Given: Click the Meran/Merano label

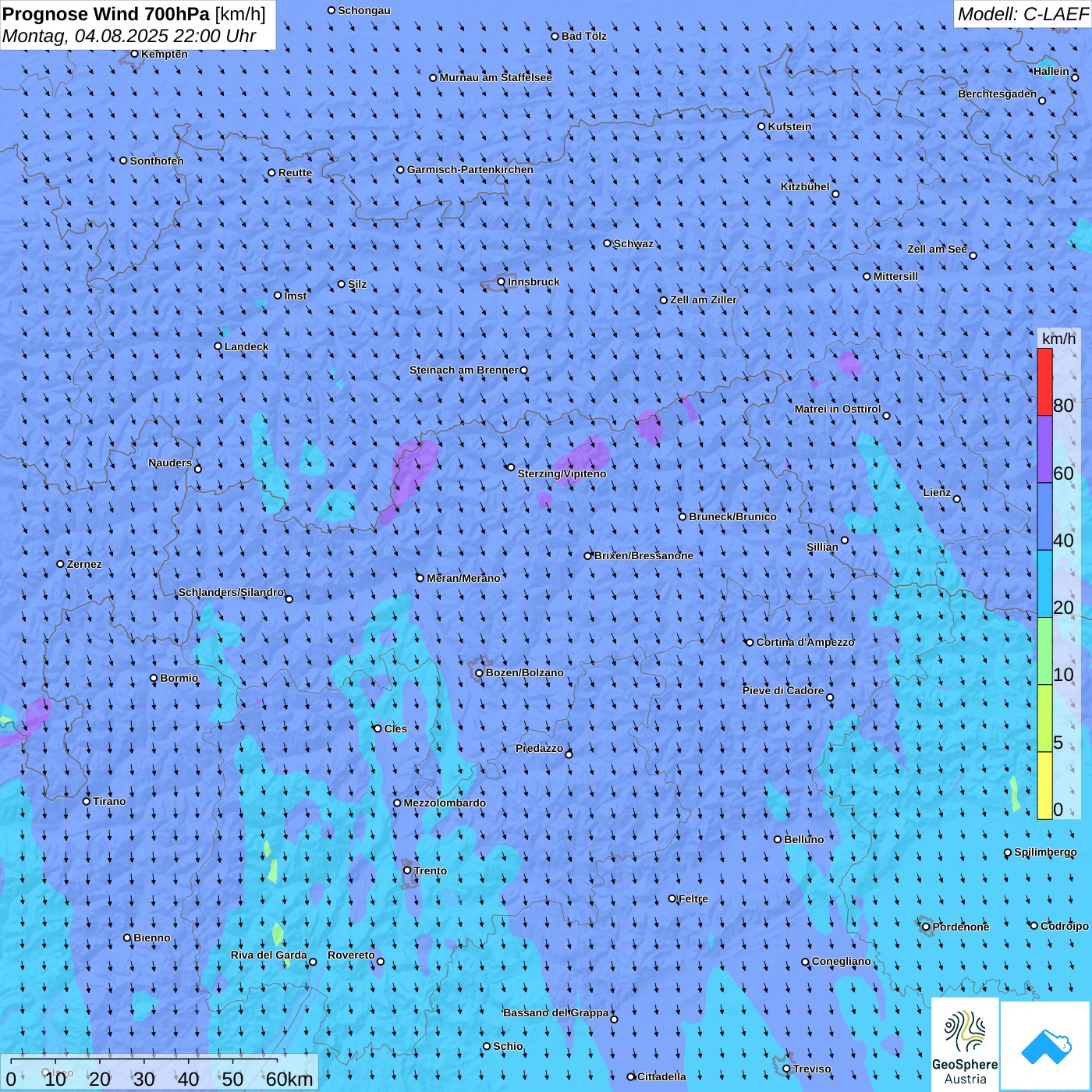Looking at the screenshot, I should pos(463,578).
